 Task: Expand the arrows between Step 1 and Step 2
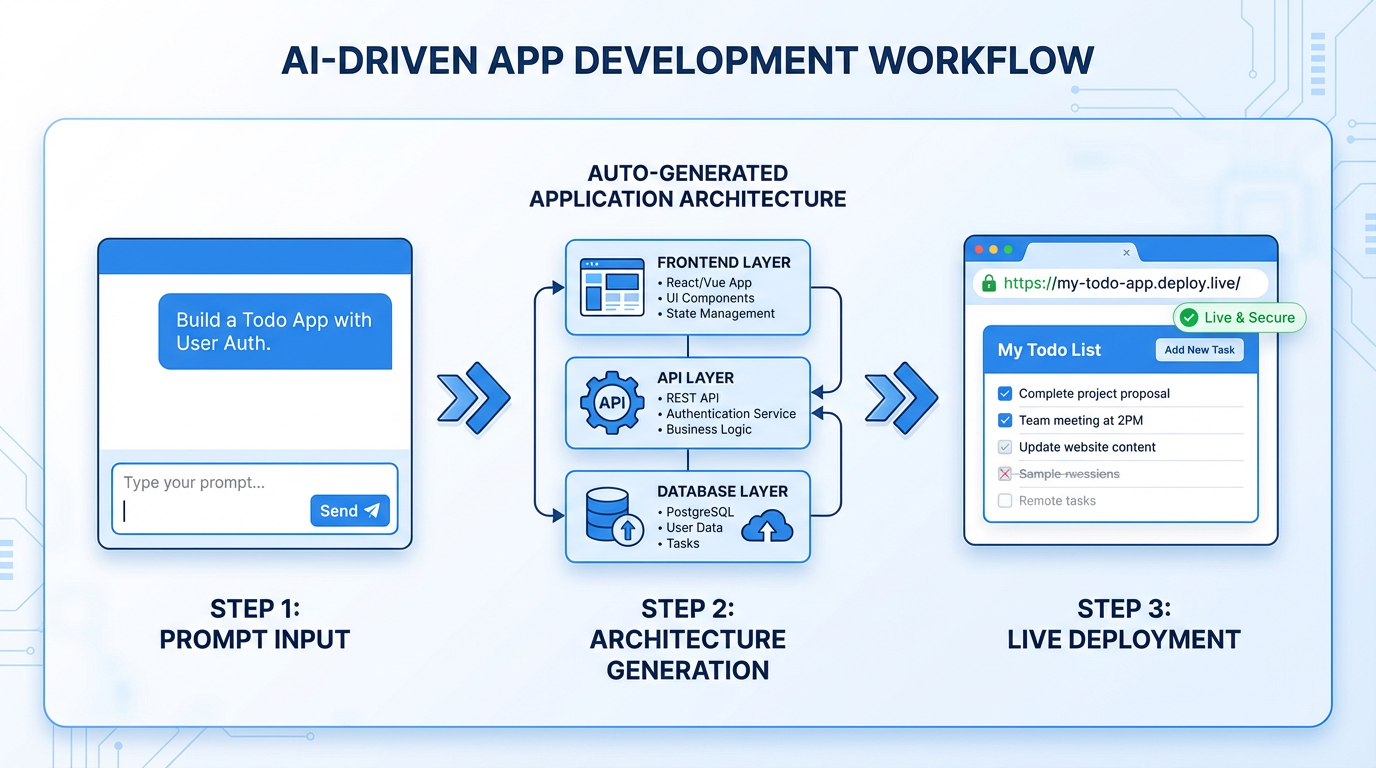(x=474, y=399)
